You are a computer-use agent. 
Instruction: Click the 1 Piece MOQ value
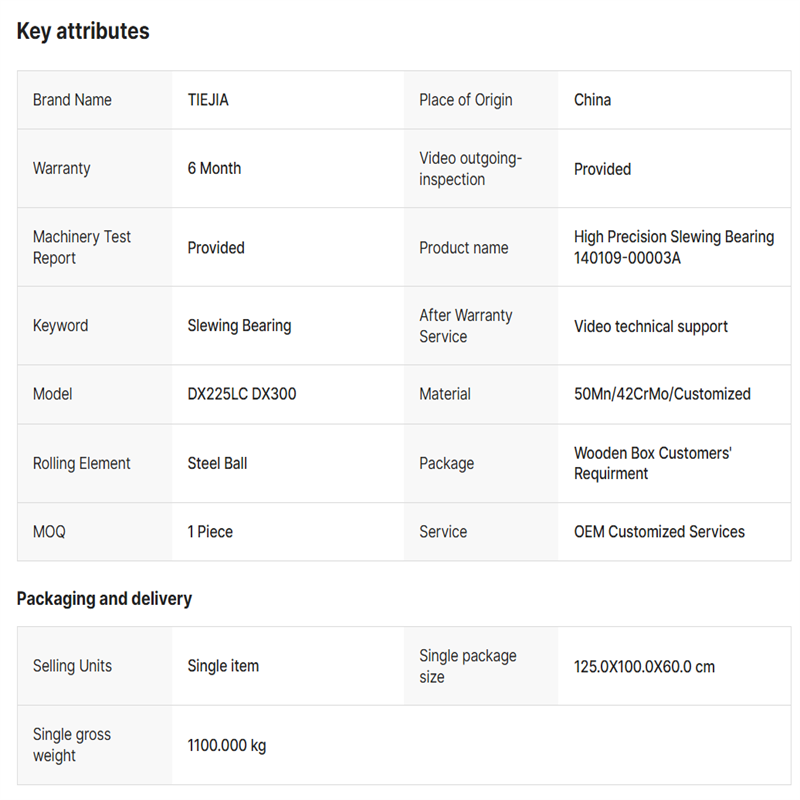click(210, 532)
